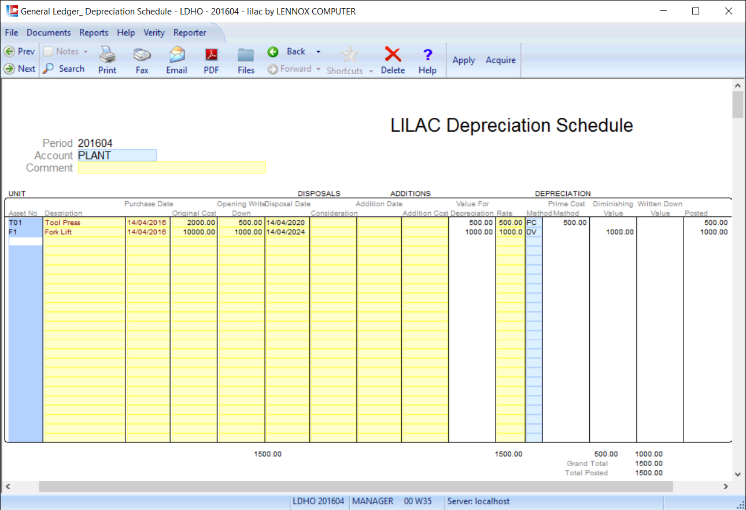Go Back with green arrow
Screen dimensions: 746x510
click(273, 51)
